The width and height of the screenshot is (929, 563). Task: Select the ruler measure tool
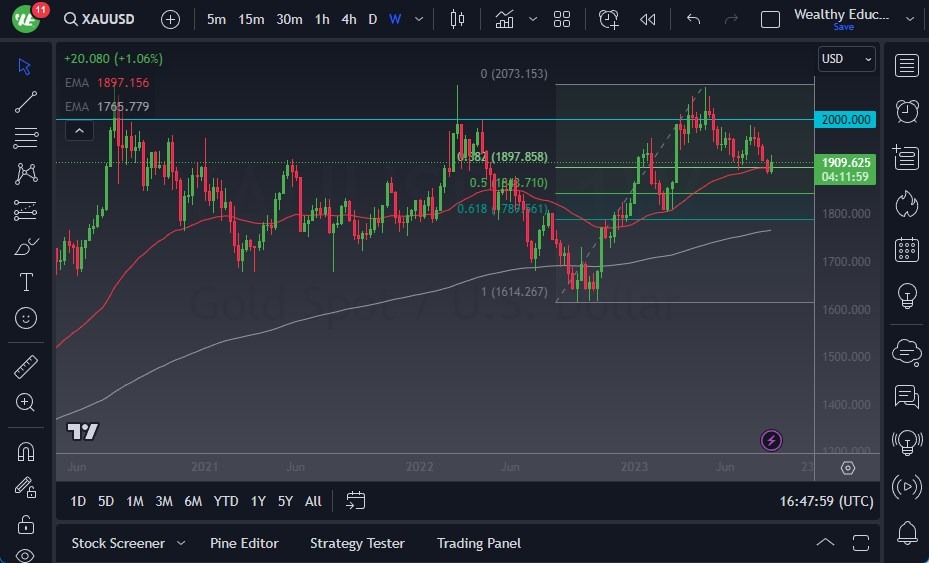(x=25, y=367)
